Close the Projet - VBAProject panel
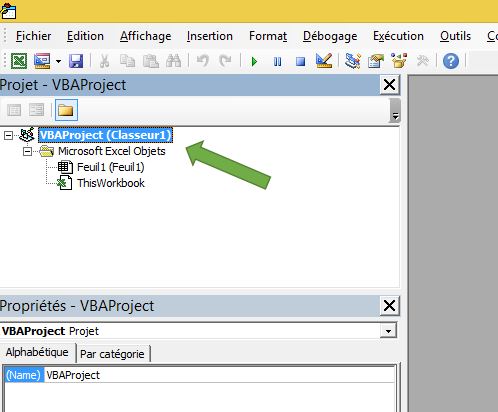The width and height of the screenshot is (498, 412). [389, 85]
